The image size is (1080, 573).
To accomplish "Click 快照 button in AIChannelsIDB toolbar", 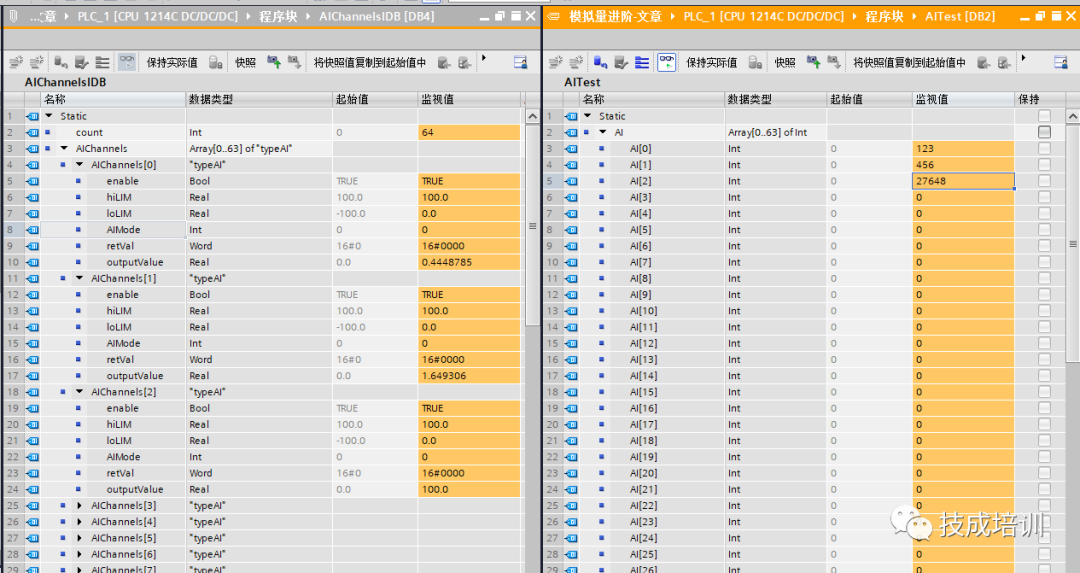I will tap(245, 63).
